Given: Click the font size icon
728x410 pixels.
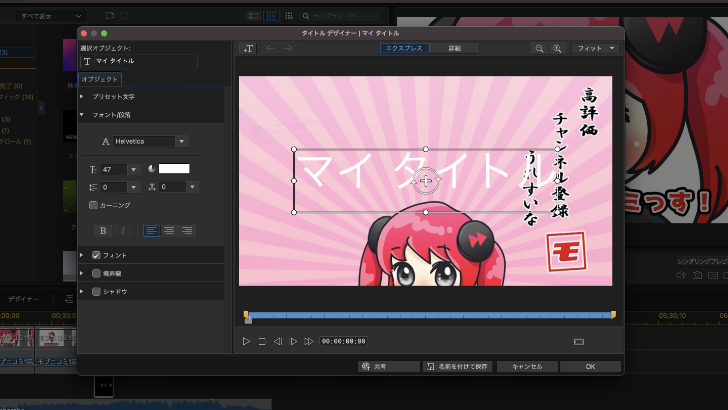Looking at the screenshot, I should [93, 169].
